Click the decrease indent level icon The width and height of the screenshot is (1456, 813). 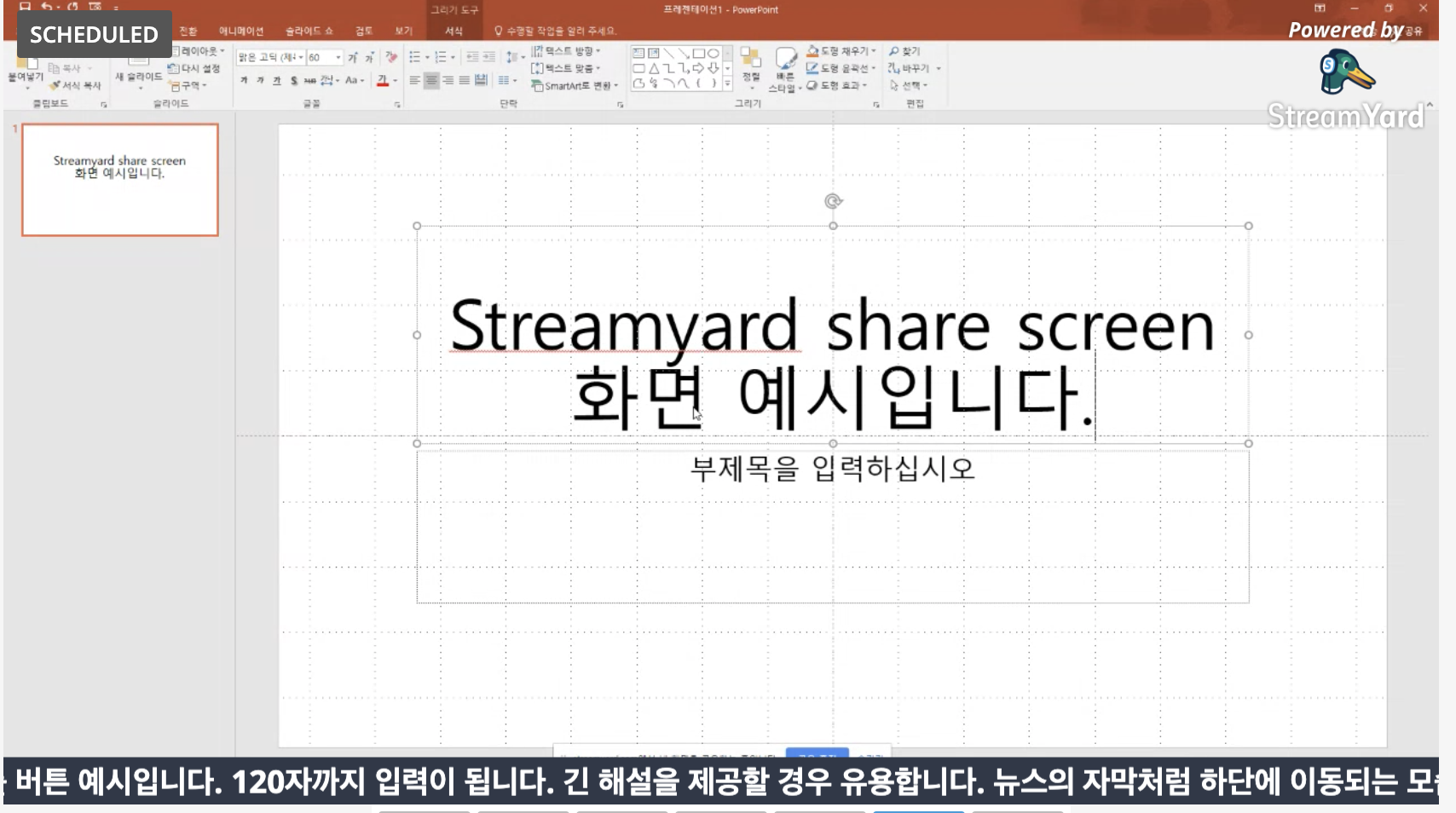click(472, 57)
